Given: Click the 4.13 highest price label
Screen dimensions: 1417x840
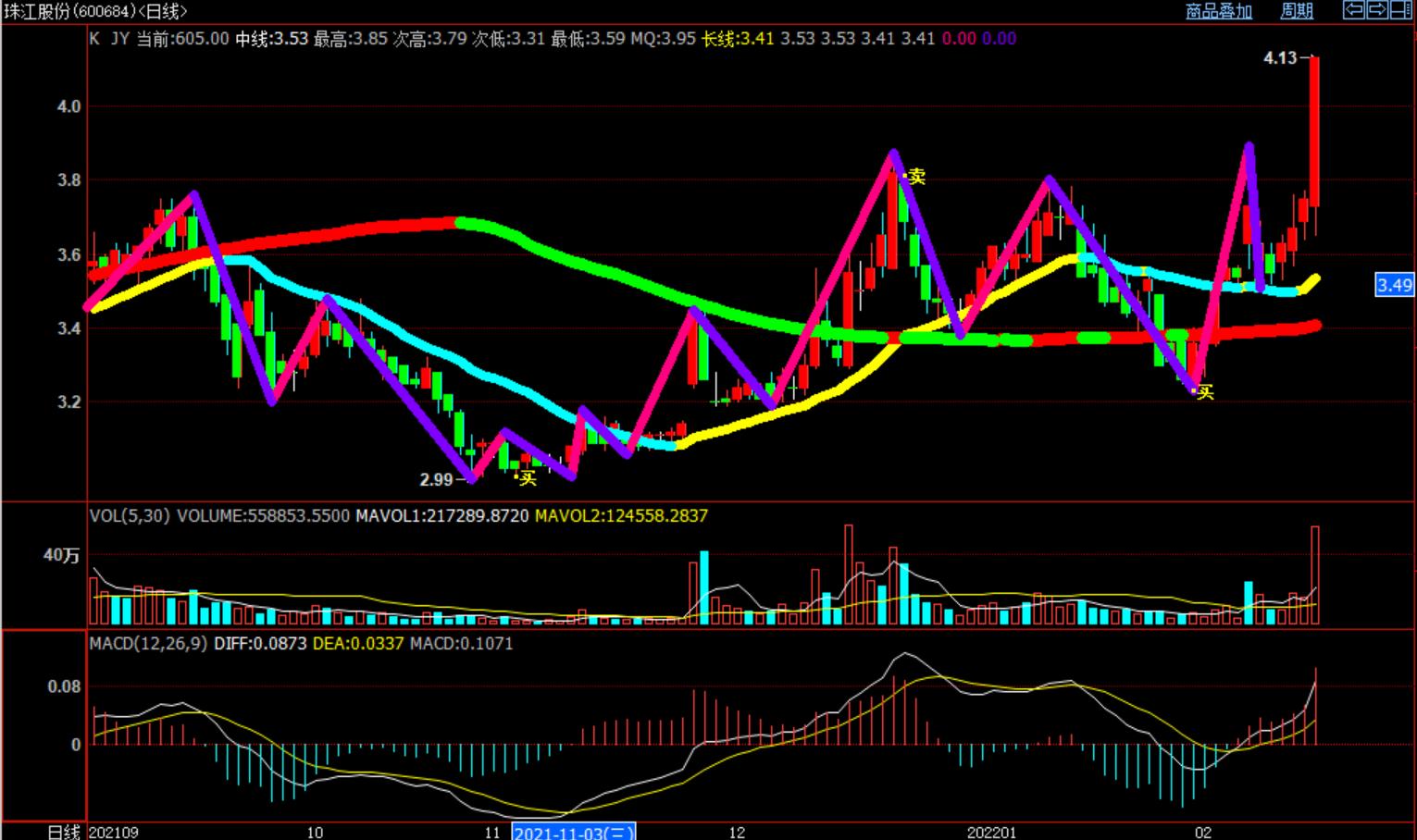Looking at the screenshot, I should (x=1280, y=57).
